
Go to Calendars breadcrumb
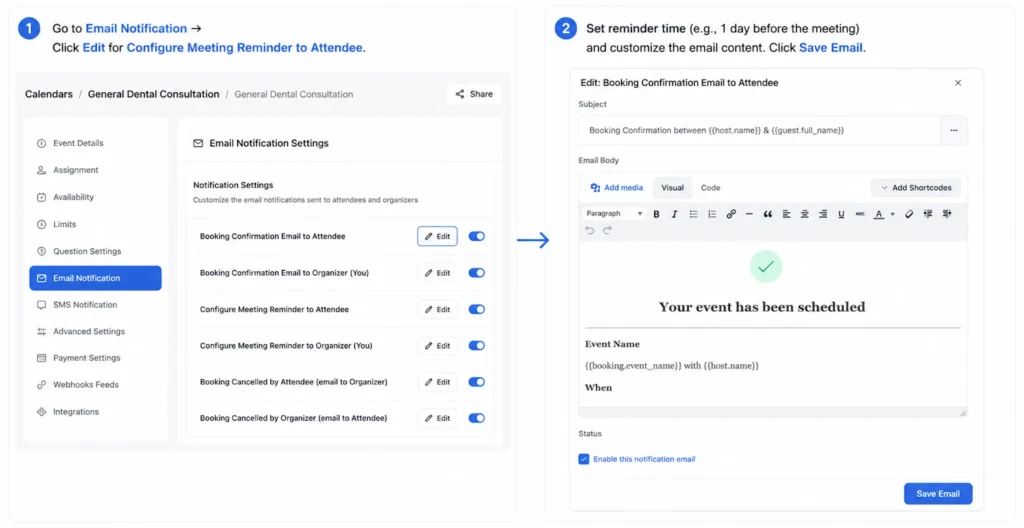49,94
